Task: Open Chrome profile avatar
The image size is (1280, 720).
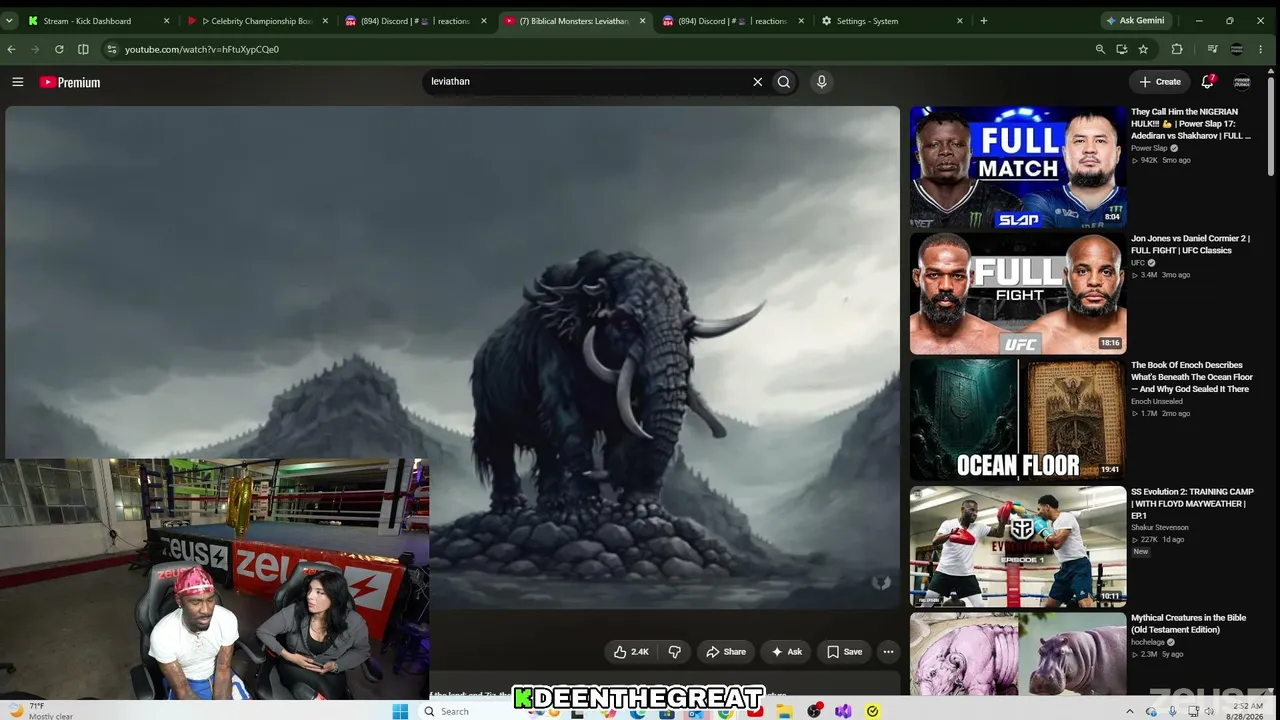Action: pyautogui.click(x=1237, y=49)
